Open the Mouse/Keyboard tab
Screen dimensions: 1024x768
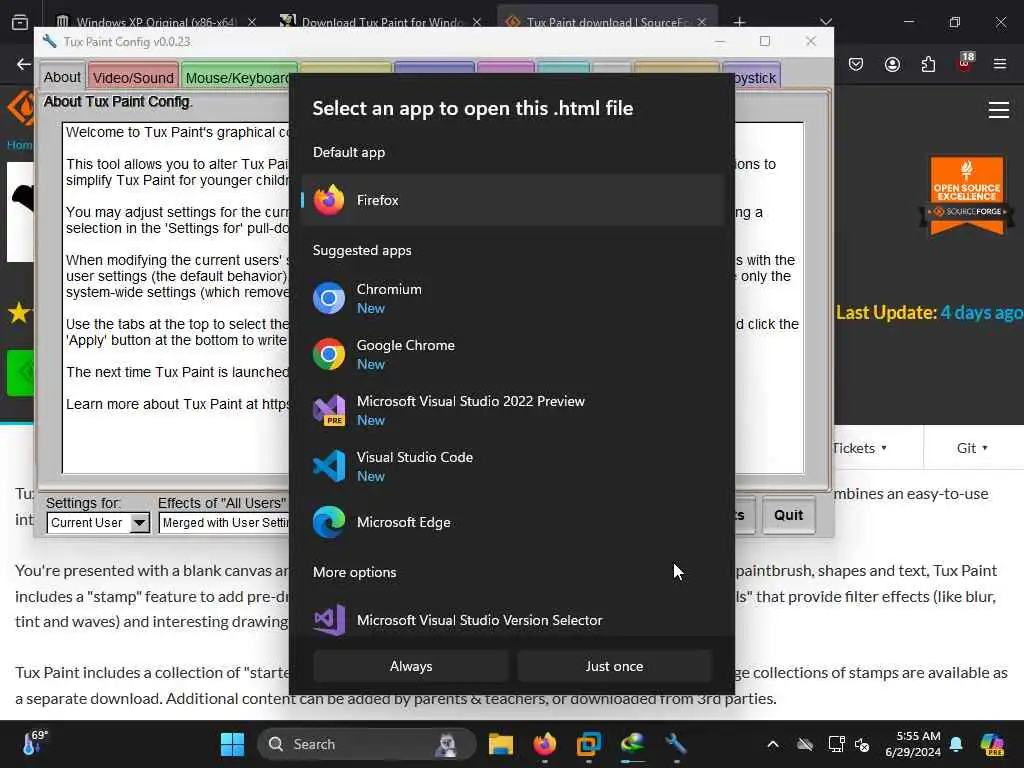[236, 77]
